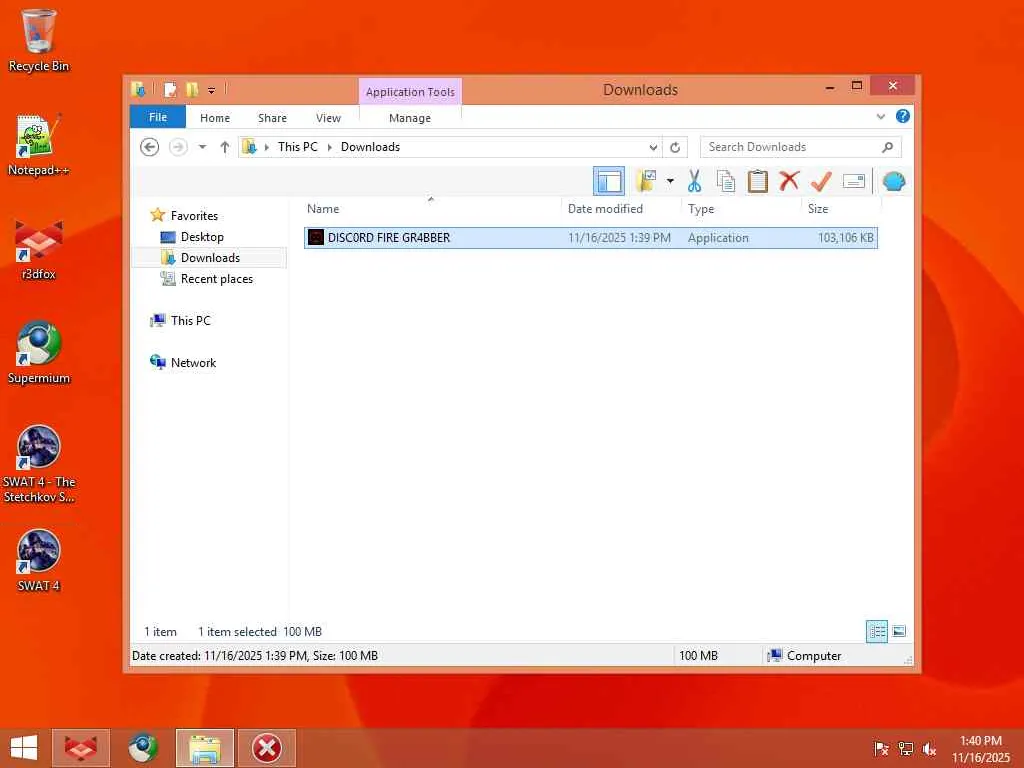Open the View ribbon tab
This screenshot has width=1024, height=768.
(328, 118)
